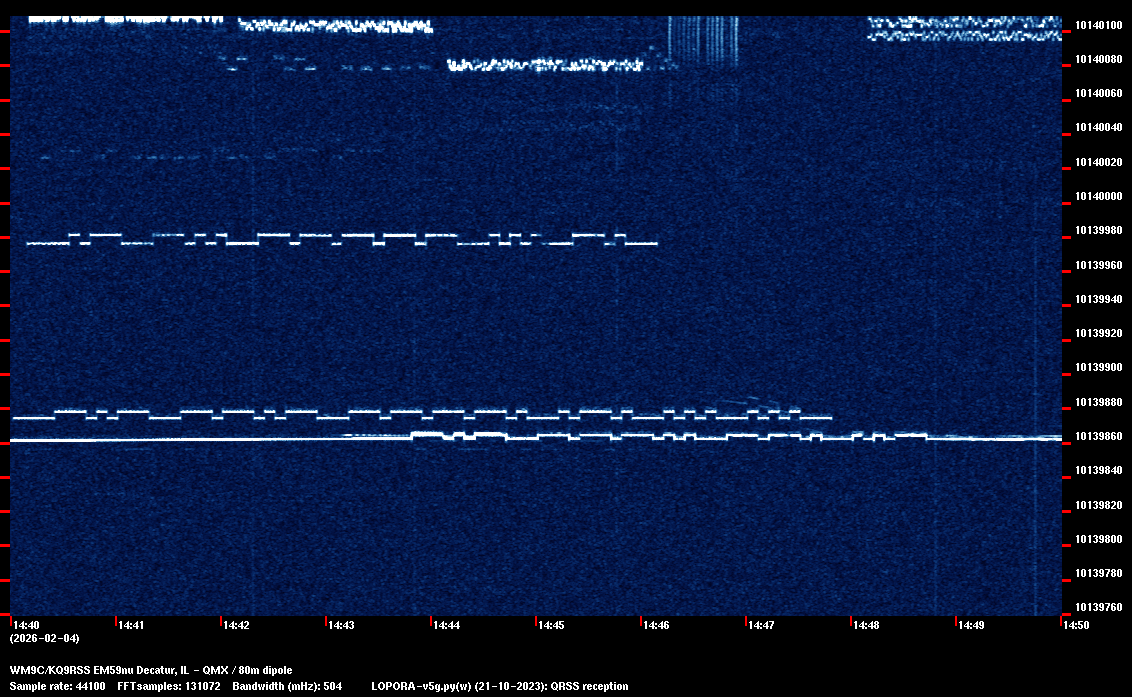Click the 14:44 time axis label
1132x697 pixels.
pos(446,625)
